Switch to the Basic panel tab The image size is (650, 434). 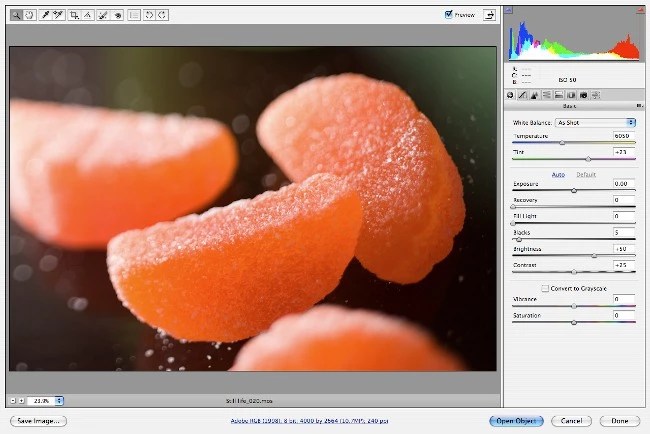point(510,94)
